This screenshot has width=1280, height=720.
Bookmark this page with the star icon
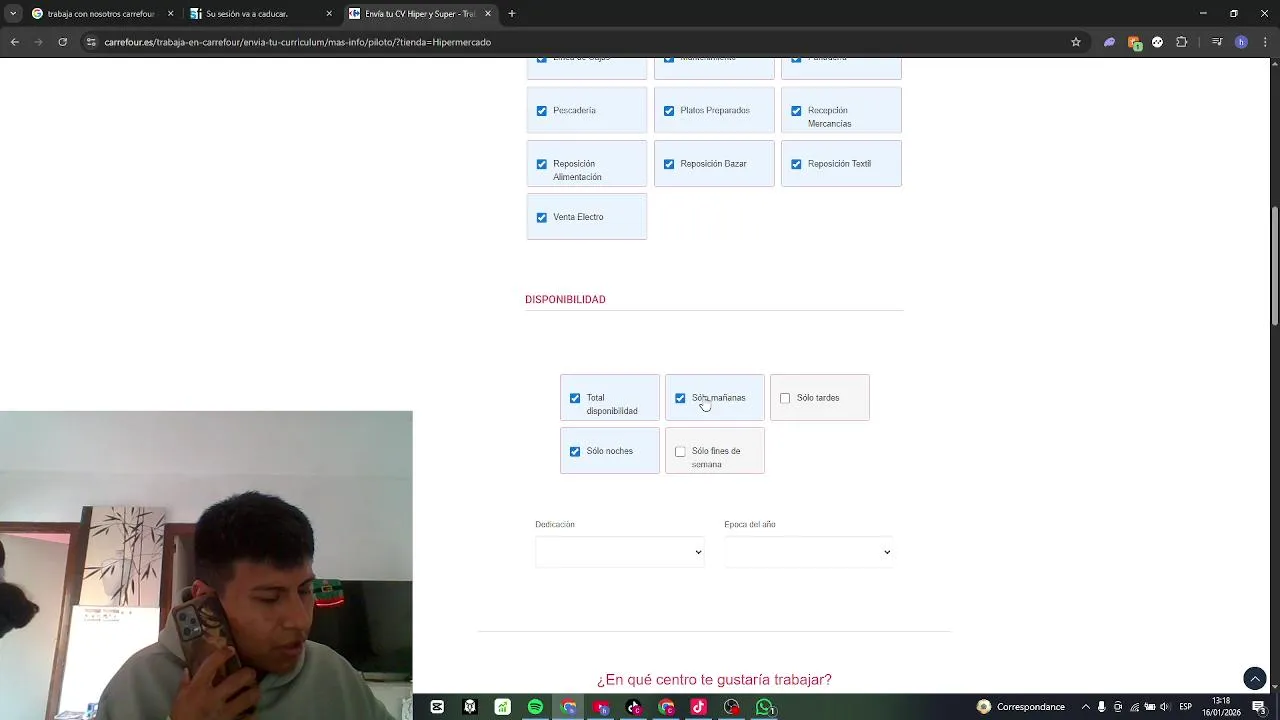pos(1076,42)
